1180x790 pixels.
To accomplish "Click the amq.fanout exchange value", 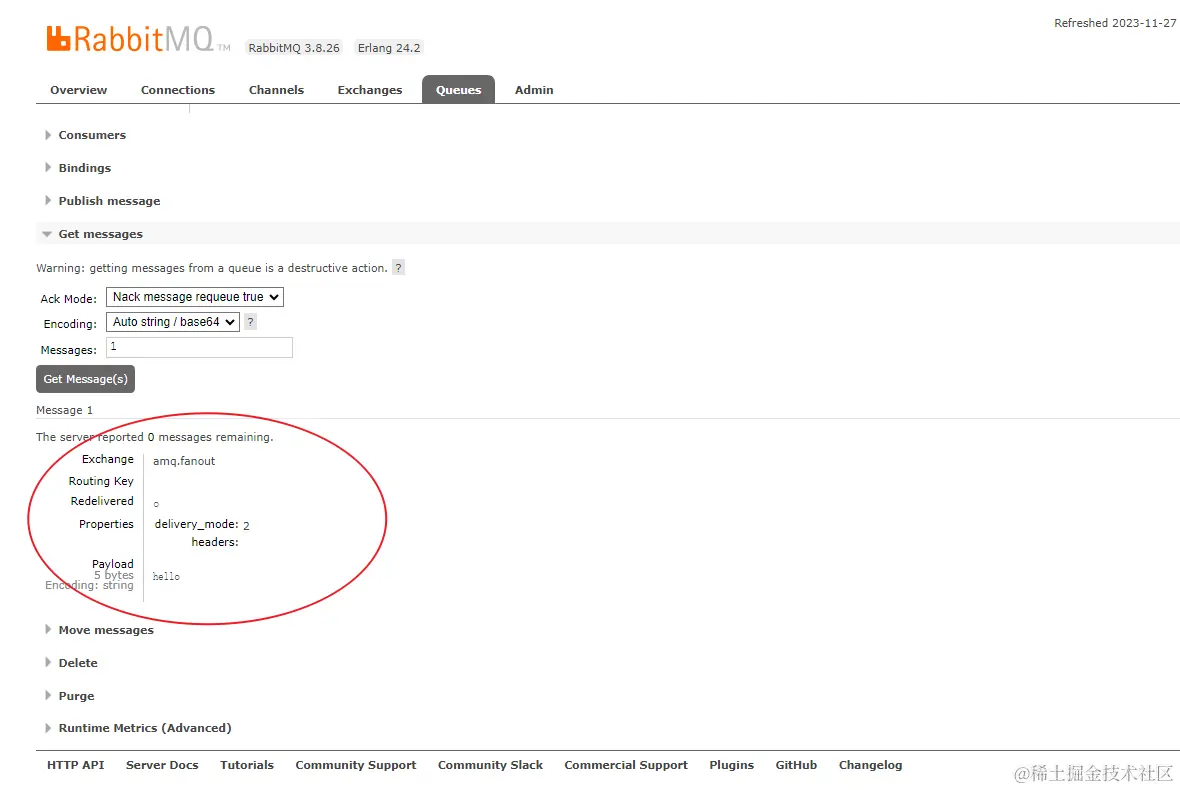I will click(184, 461).
